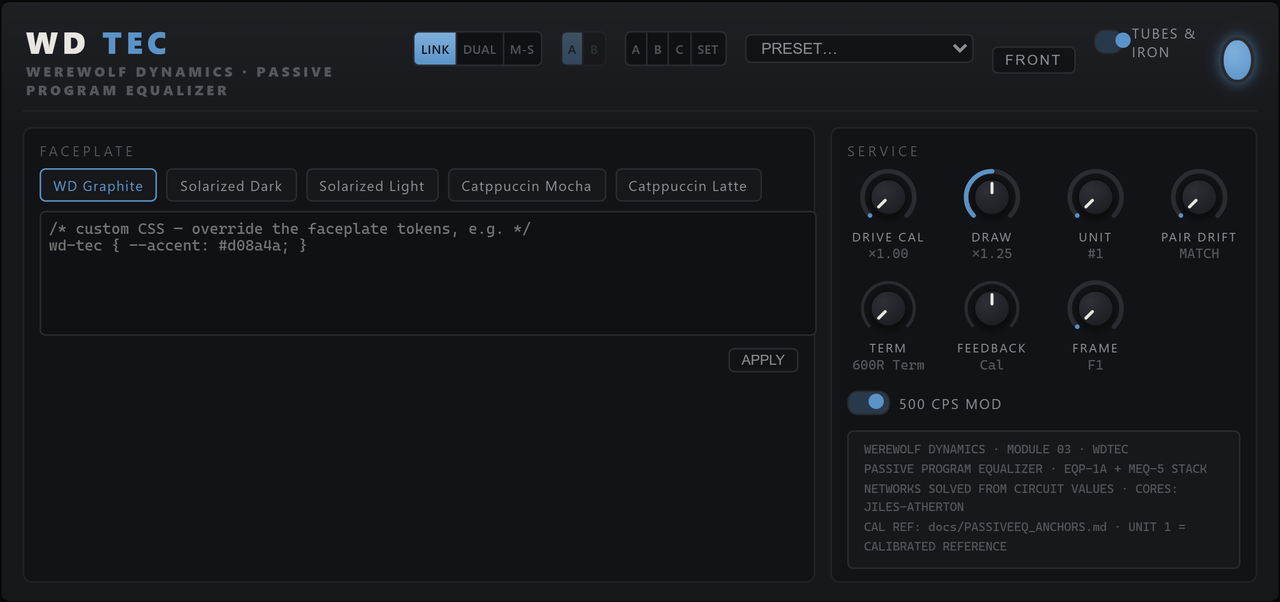Select LINK channel mode

(x=435, y=49)
